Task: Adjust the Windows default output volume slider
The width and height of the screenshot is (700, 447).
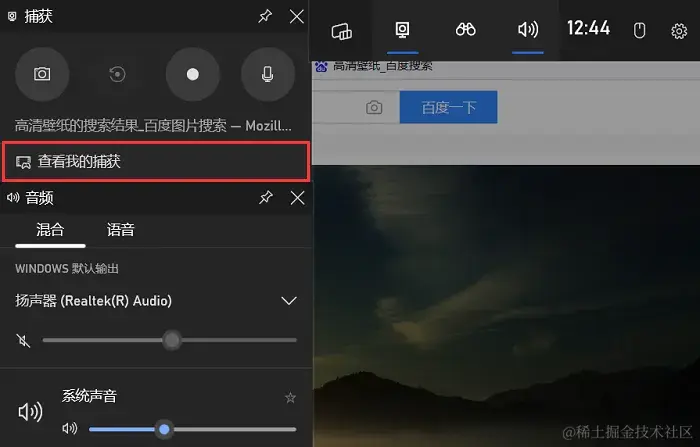Action: click(170, 340)
